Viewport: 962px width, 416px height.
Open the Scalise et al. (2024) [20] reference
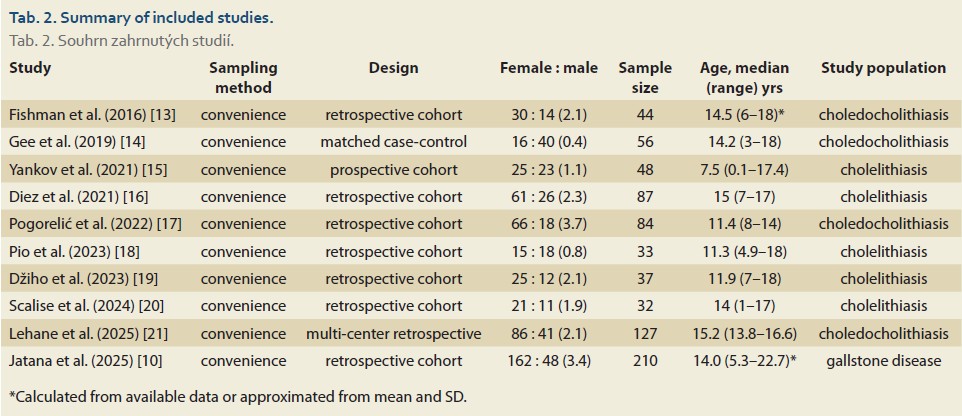tap(89, 305)
